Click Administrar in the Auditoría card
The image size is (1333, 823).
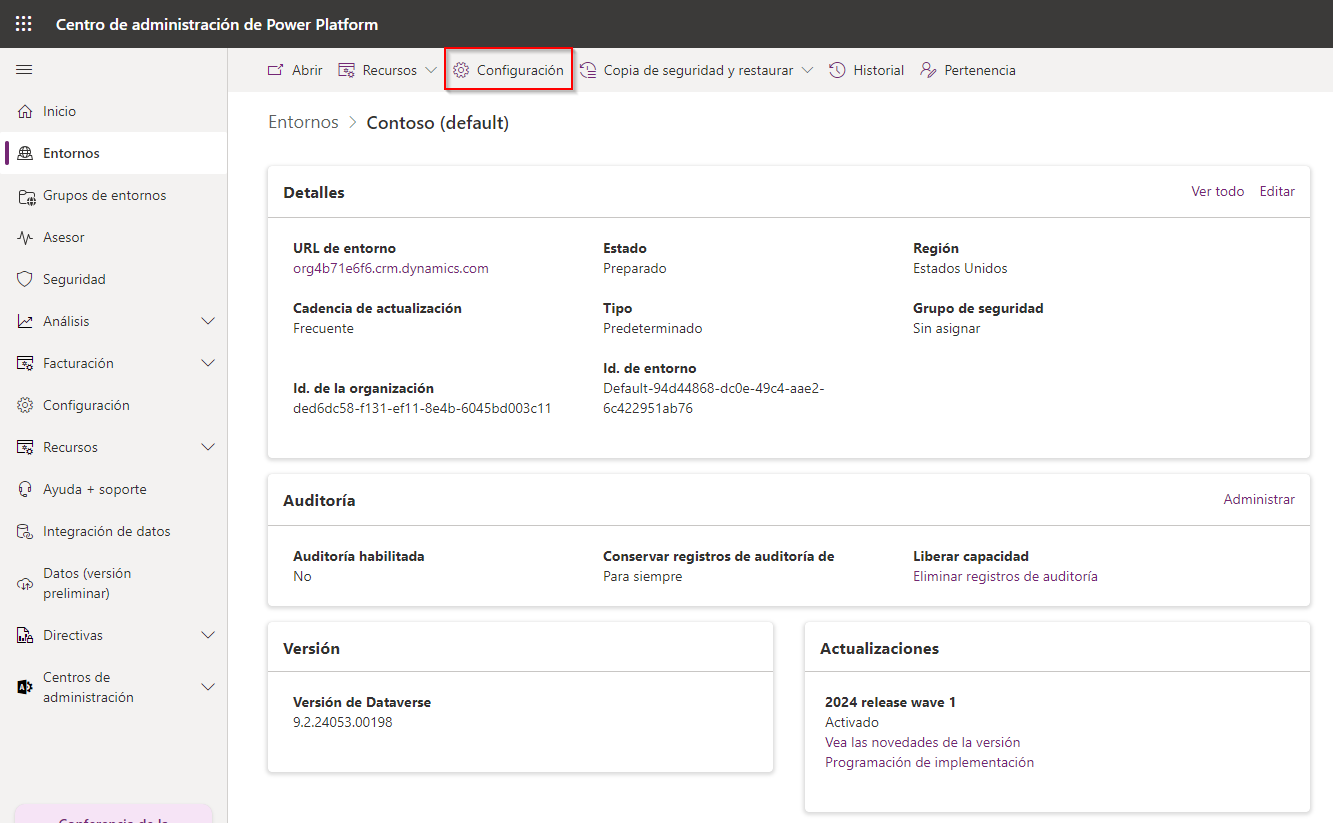click(1259, 499)
